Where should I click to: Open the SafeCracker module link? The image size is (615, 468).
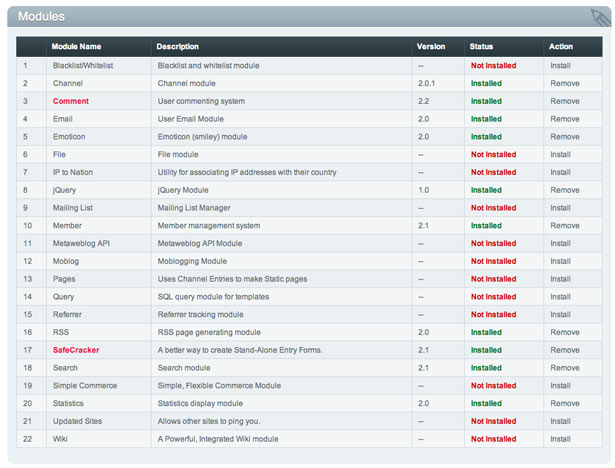click(76, 350)
